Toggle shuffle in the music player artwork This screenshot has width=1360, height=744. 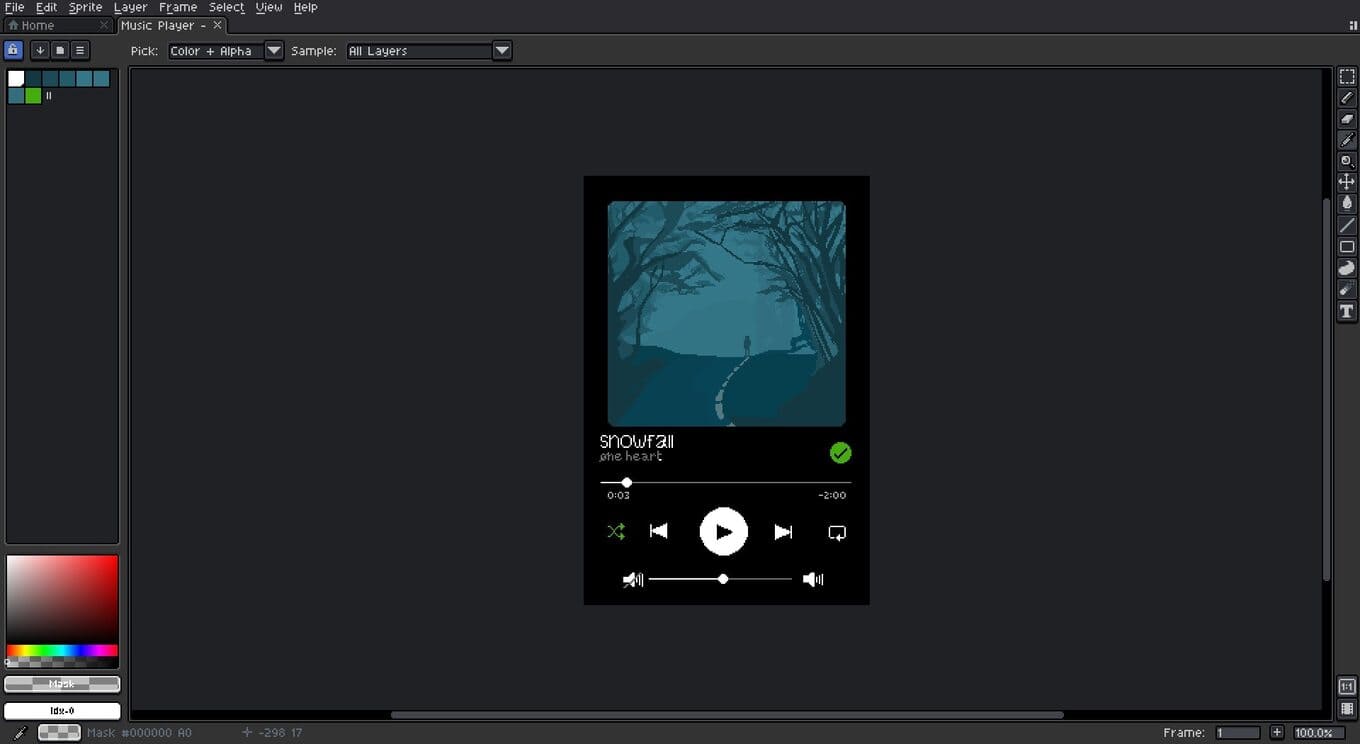616,532
